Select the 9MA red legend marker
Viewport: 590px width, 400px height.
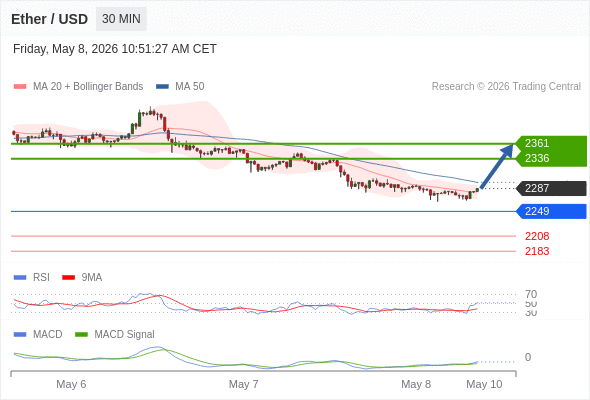click(x=68, y=278)
